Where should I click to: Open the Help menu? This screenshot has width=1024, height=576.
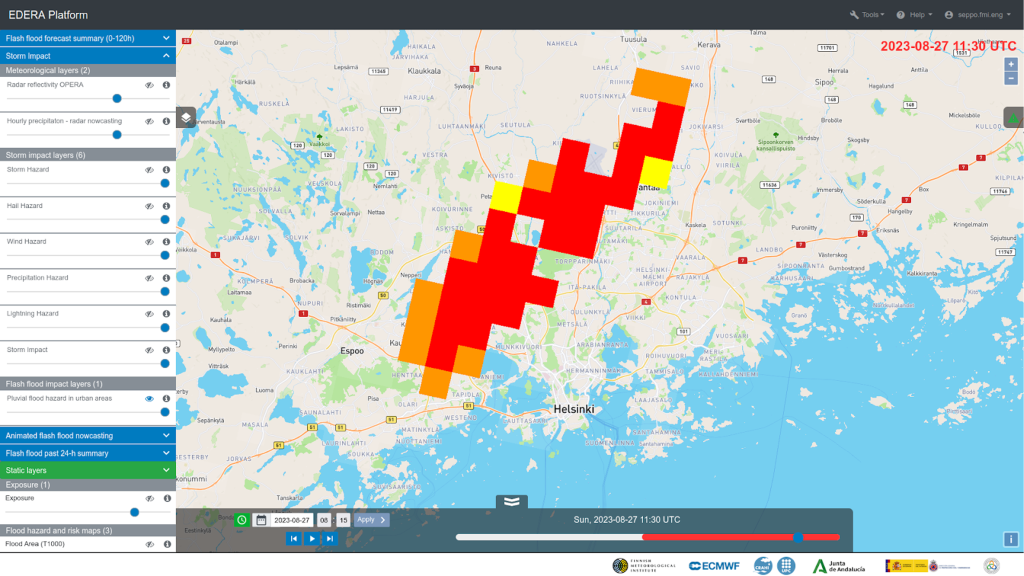pos(914,15)
